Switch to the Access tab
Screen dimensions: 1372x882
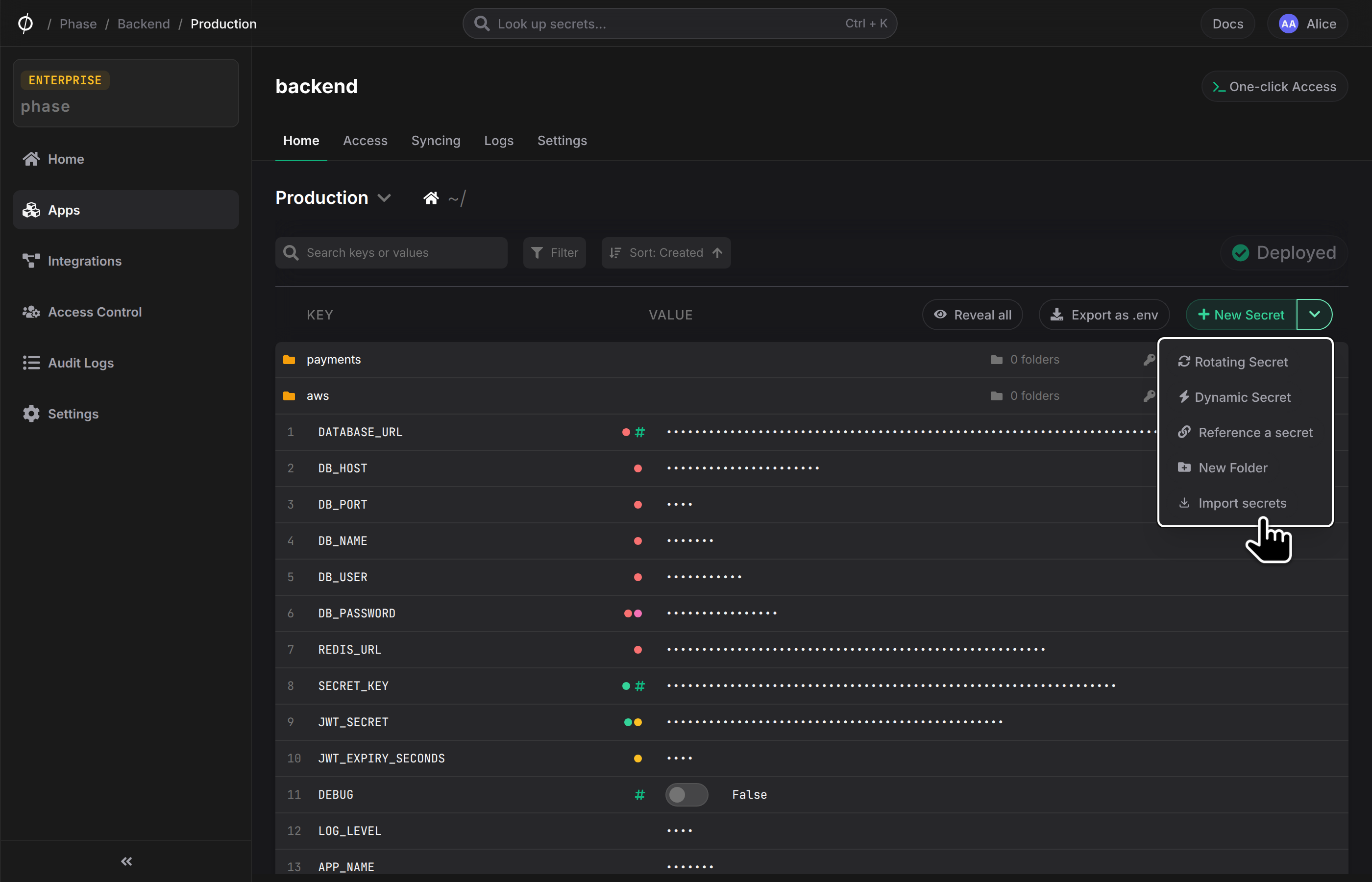point(366,141)
